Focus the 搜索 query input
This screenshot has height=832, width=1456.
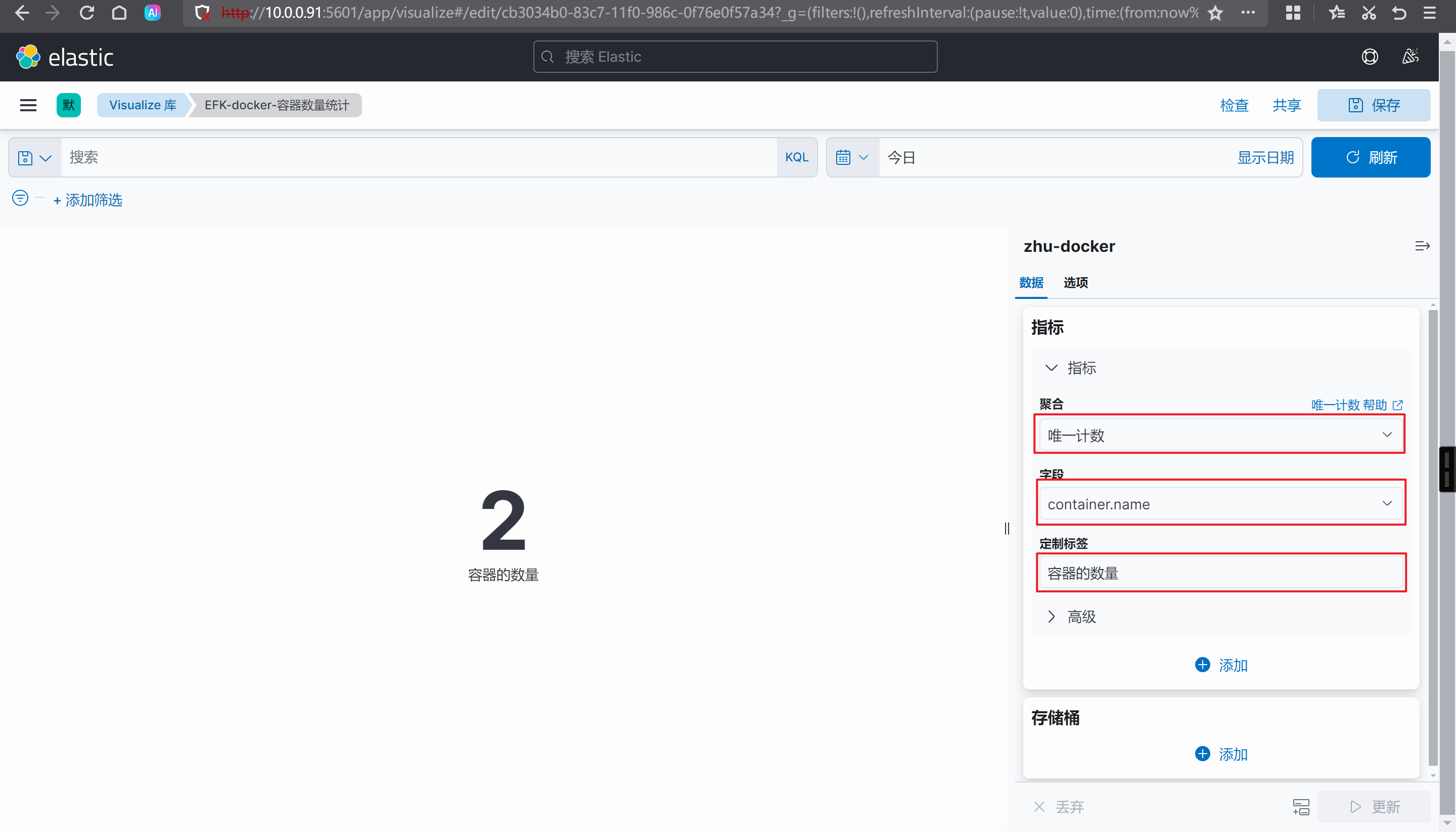(419, 158)
